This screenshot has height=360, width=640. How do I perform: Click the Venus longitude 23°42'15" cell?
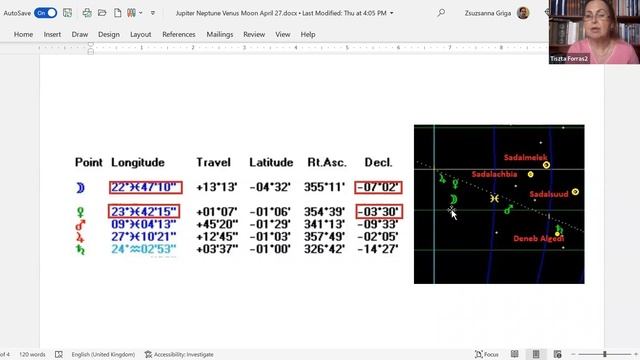[144, 211]
